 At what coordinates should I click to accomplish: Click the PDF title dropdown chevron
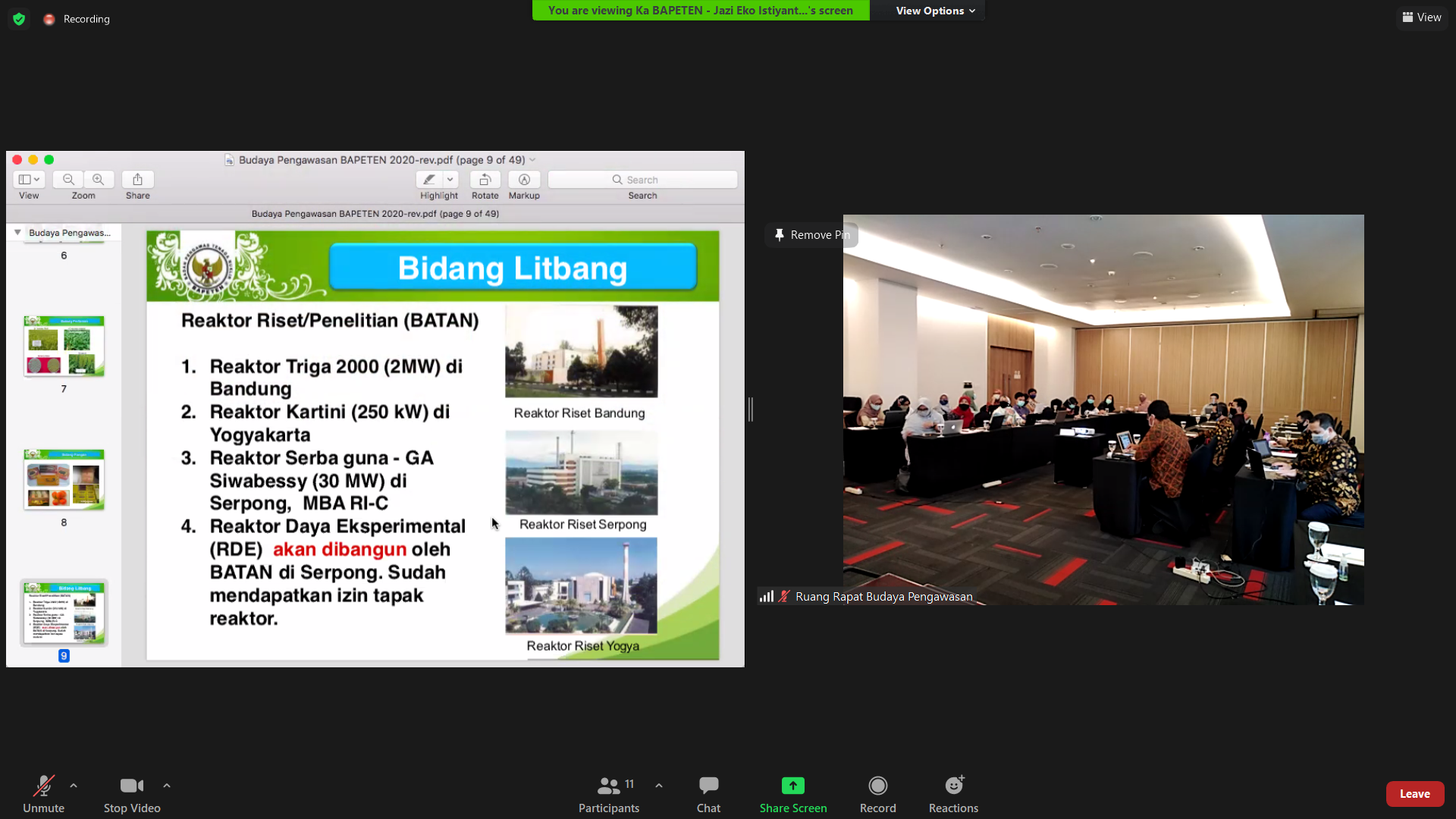point(532,160)
